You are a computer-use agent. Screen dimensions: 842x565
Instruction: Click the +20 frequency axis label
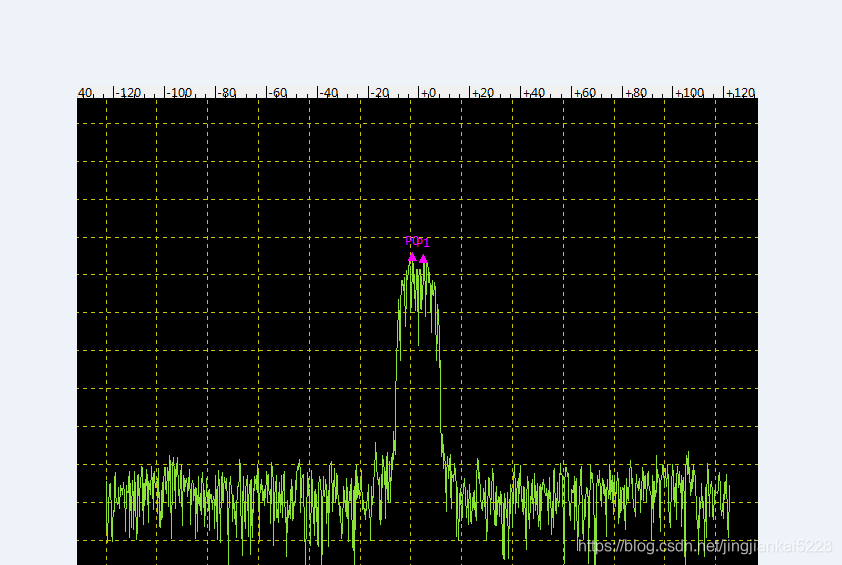tap(483, 93)
